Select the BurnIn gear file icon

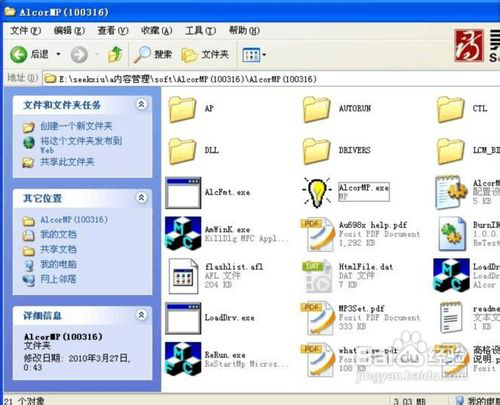click(x=452, y=234)
